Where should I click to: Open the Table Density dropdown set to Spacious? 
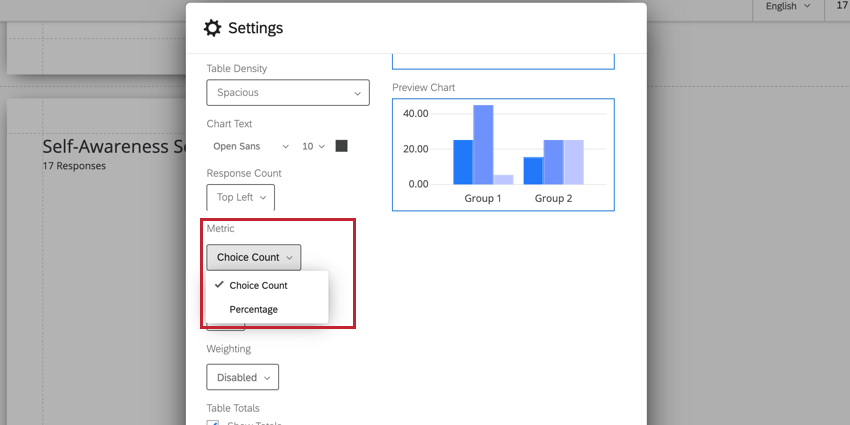[x=288, y=93]
